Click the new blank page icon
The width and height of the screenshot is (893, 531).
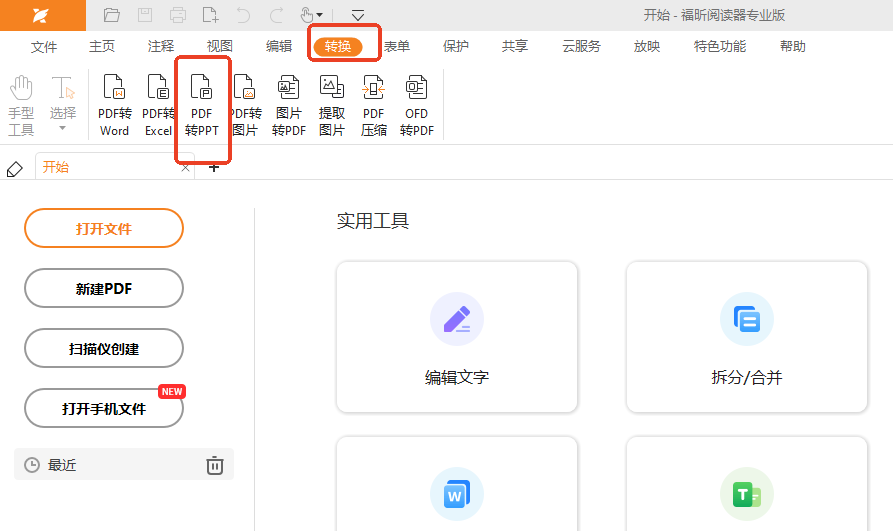pyautogui.click(x=210, y=15)
